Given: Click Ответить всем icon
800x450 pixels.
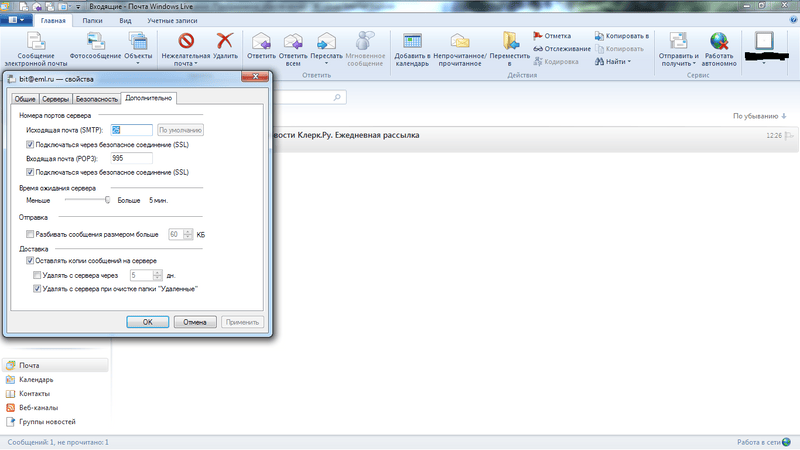Looking at the screenshot, I should coord(293,41).
